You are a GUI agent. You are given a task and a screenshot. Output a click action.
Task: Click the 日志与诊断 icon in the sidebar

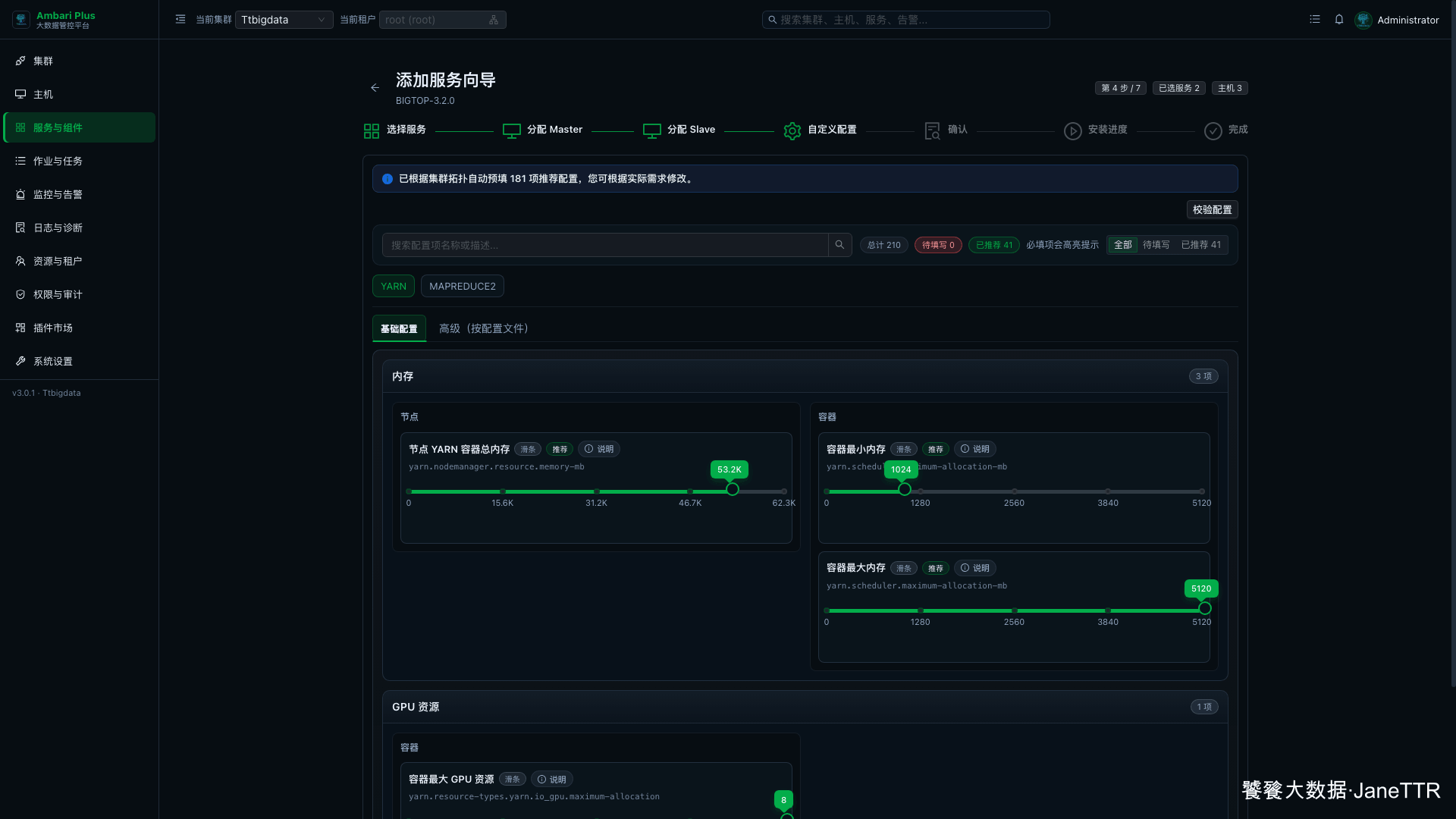(20, 227)
